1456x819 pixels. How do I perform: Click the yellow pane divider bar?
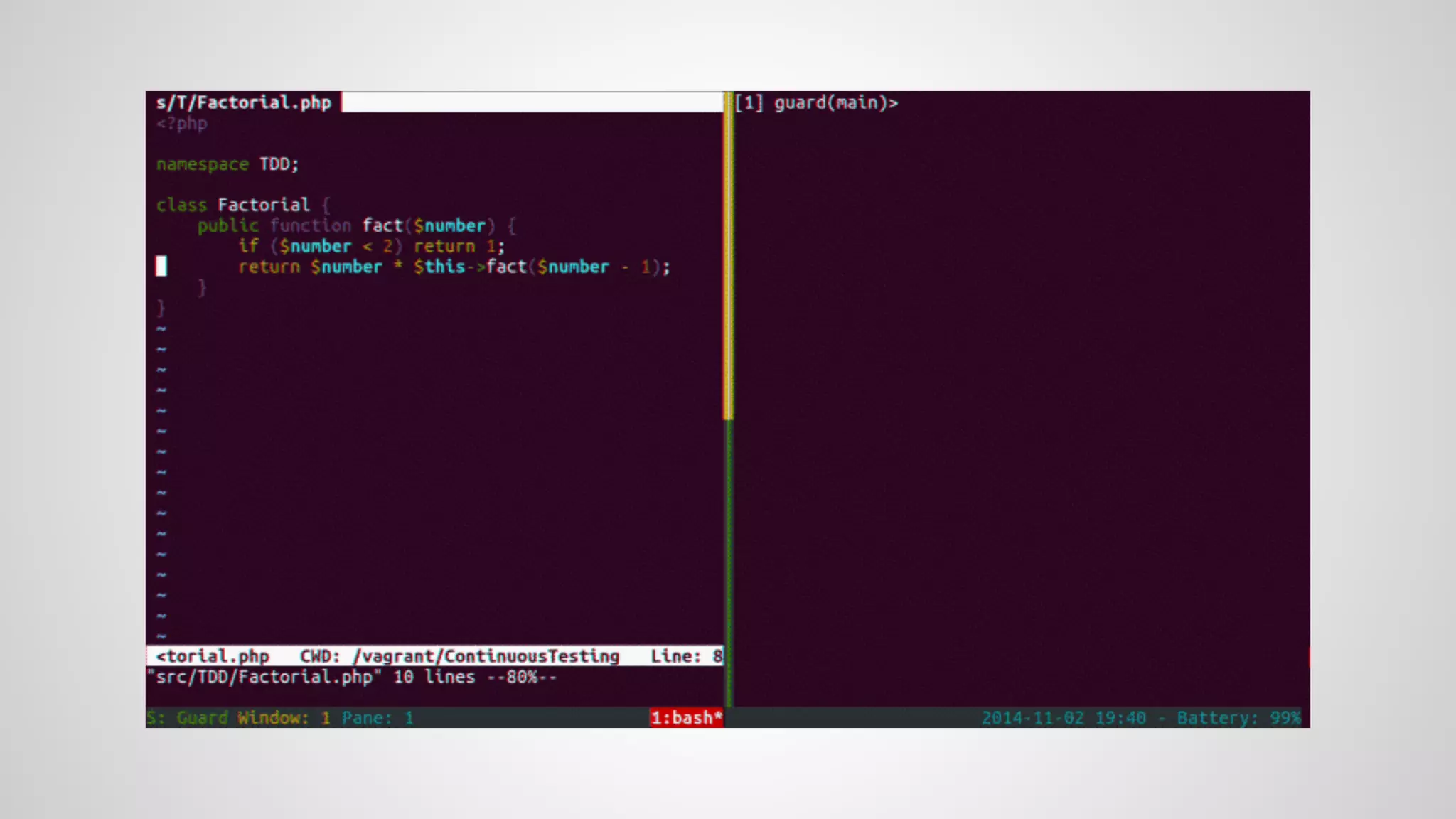[728, 256]
